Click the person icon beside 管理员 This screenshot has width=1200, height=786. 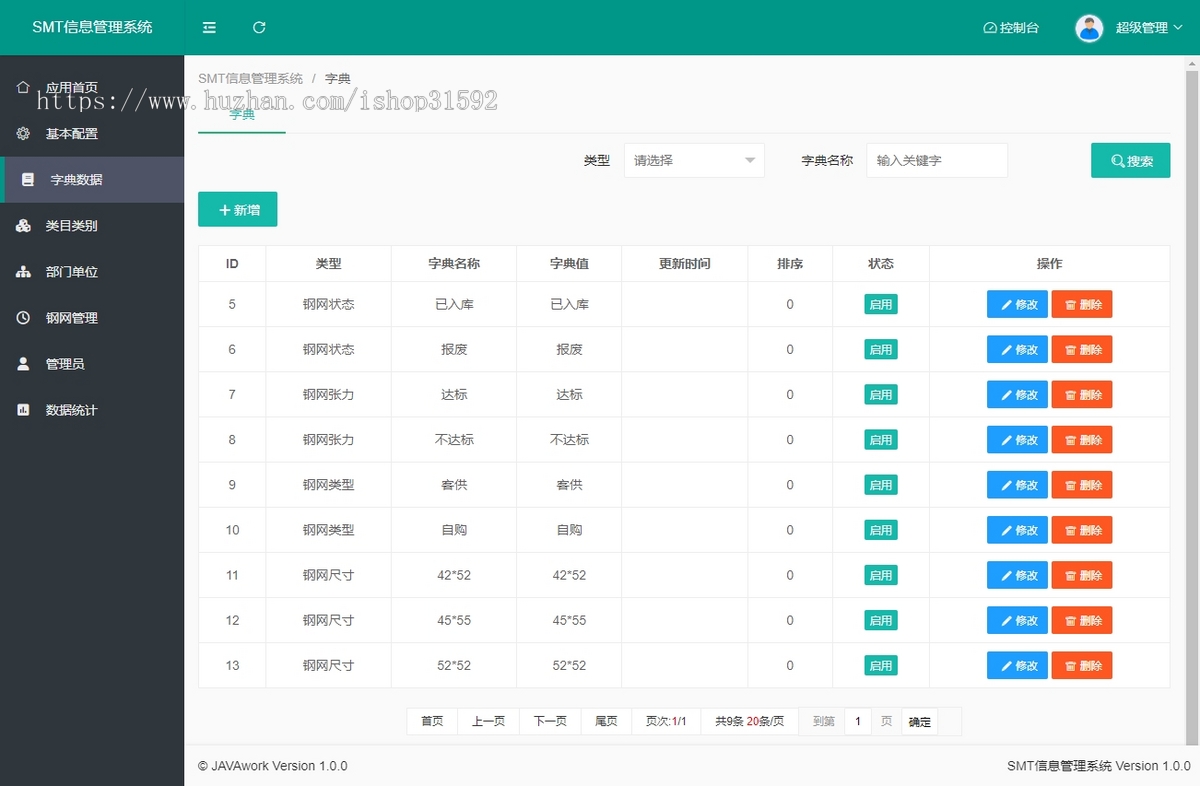23,364
